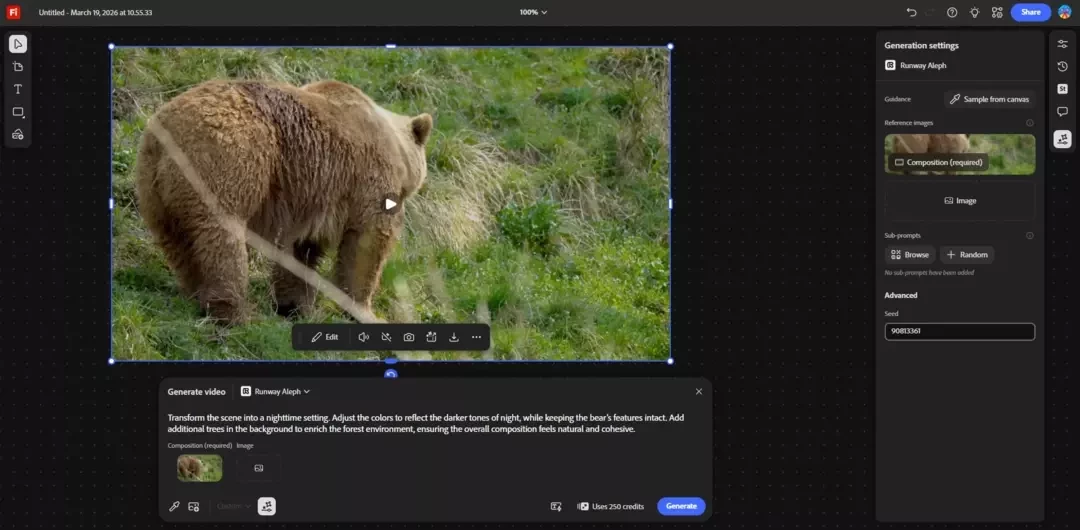
Task: Click the camera capture frame icon
Action: pos(409,337)
